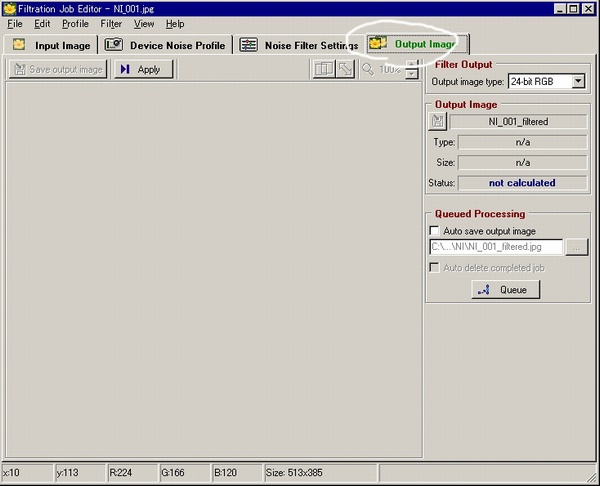This screenshot has width=600, height=486.
Task: Click the save icon beside NI_001_filtered
Action: coord(438,122)
